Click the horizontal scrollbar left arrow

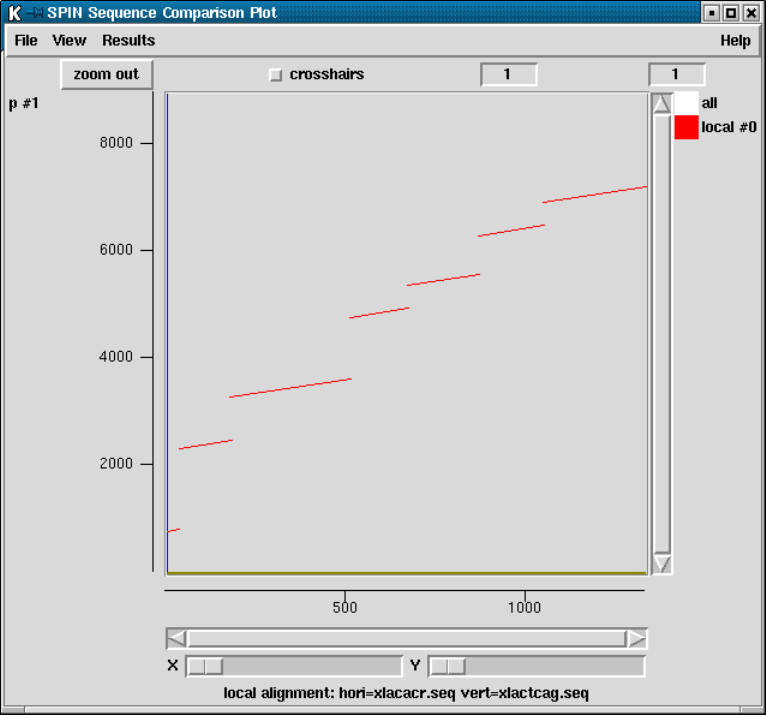pyautogui.click(x=176, y=638)
